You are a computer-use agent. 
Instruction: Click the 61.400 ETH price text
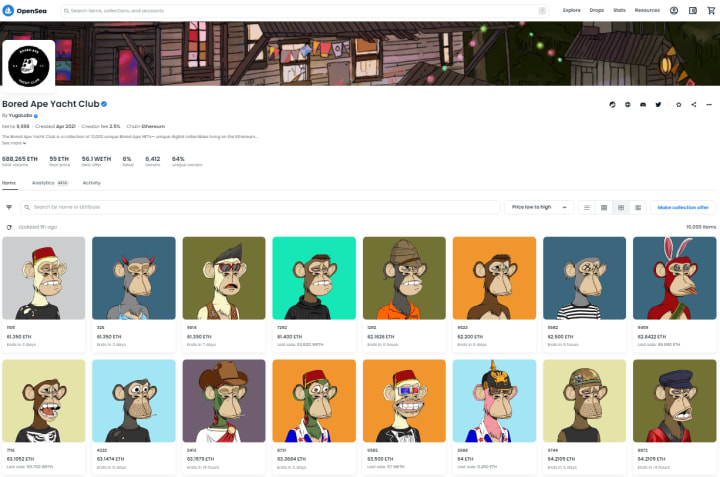coord(289,337)
